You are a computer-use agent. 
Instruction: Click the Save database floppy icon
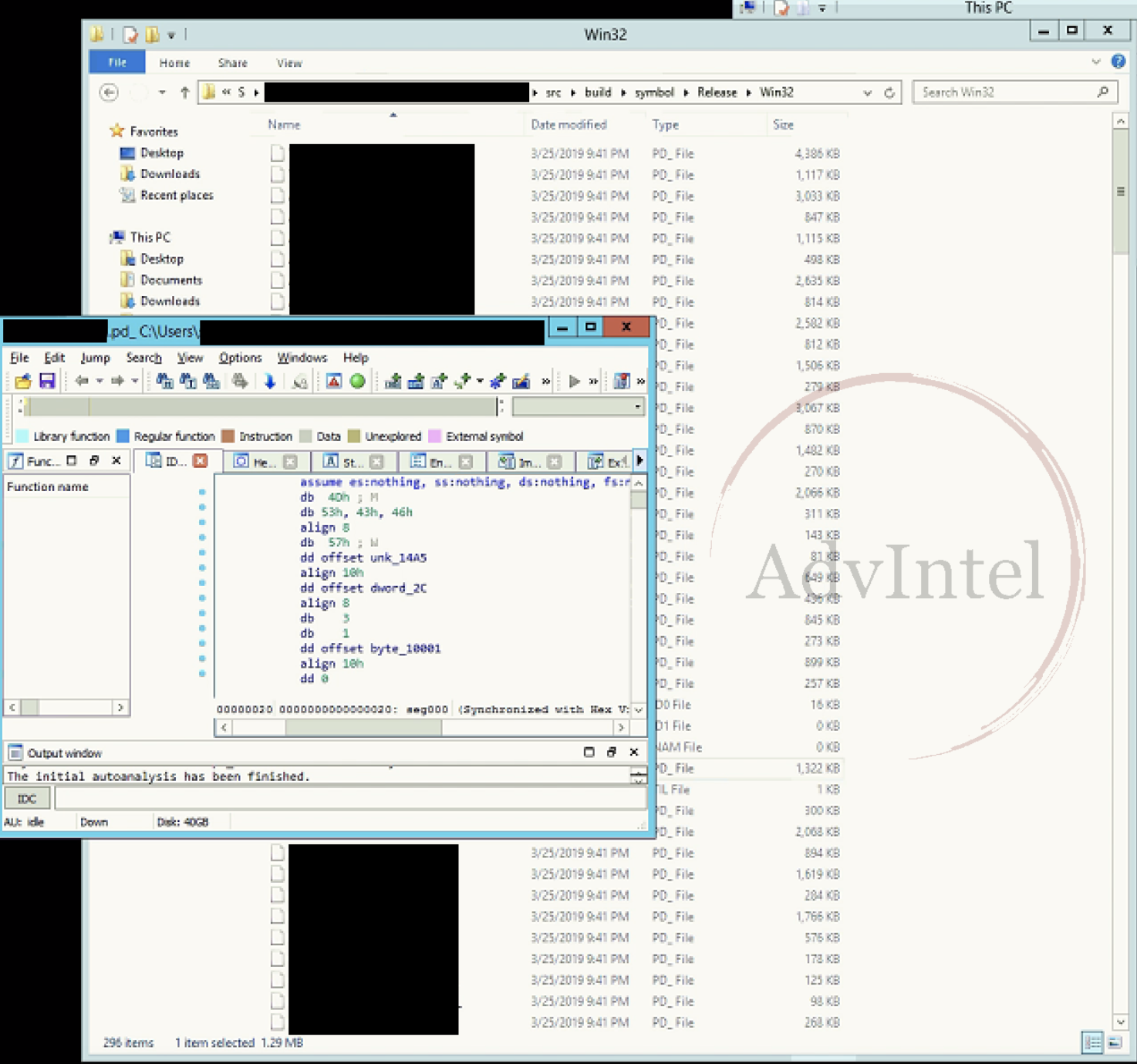coord(47,382)
